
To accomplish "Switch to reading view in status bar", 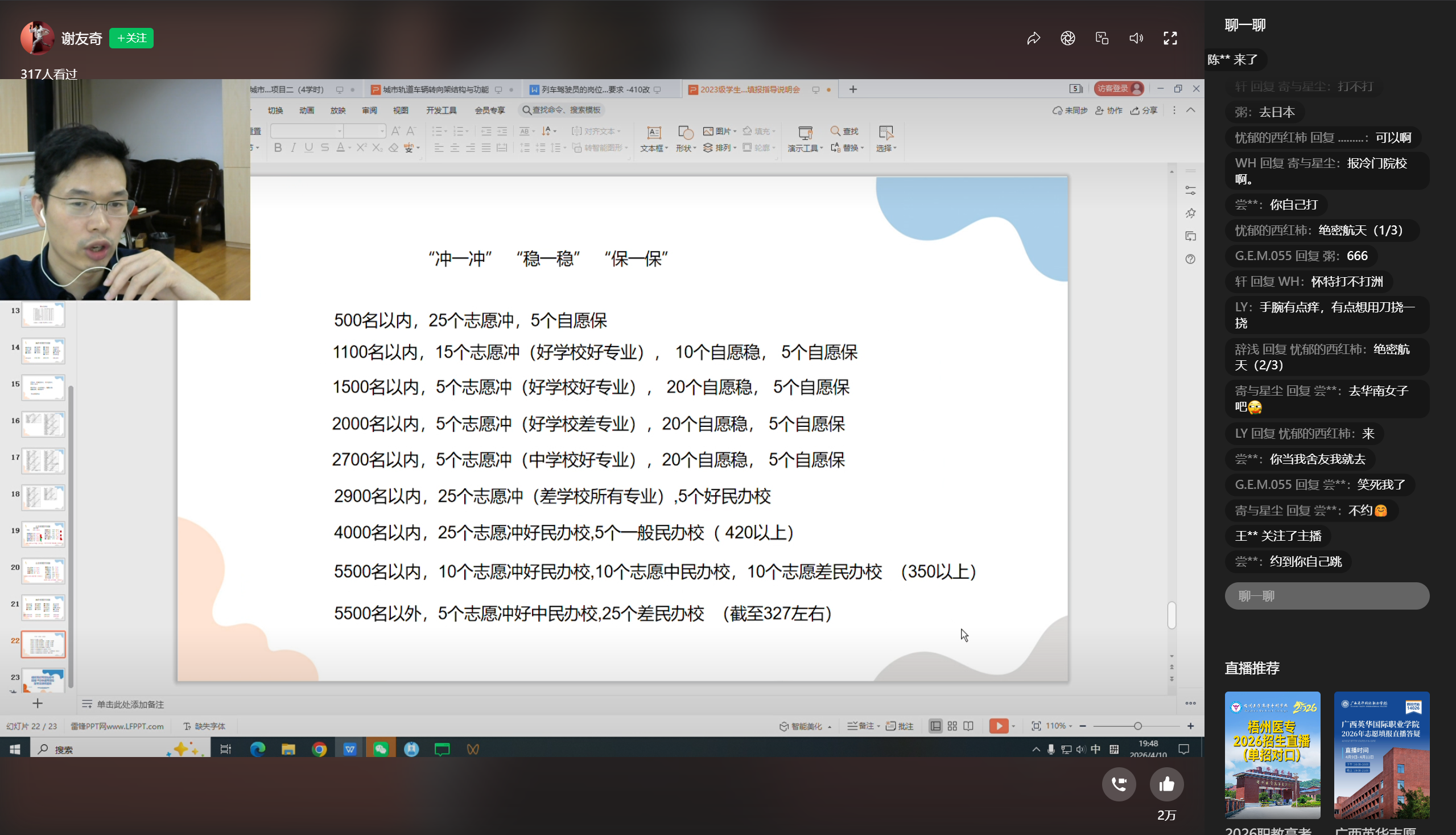I will [968, 726].
